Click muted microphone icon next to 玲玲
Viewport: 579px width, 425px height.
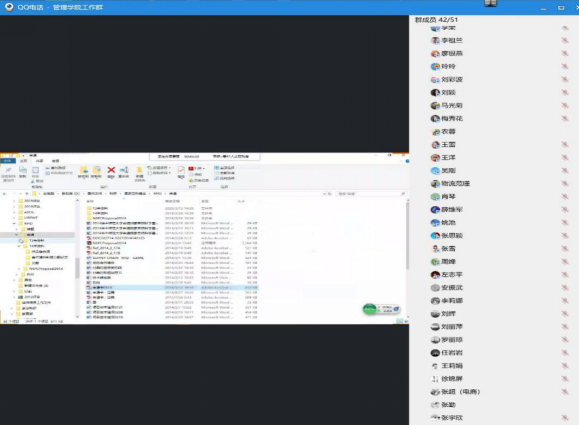click(565, 66)
